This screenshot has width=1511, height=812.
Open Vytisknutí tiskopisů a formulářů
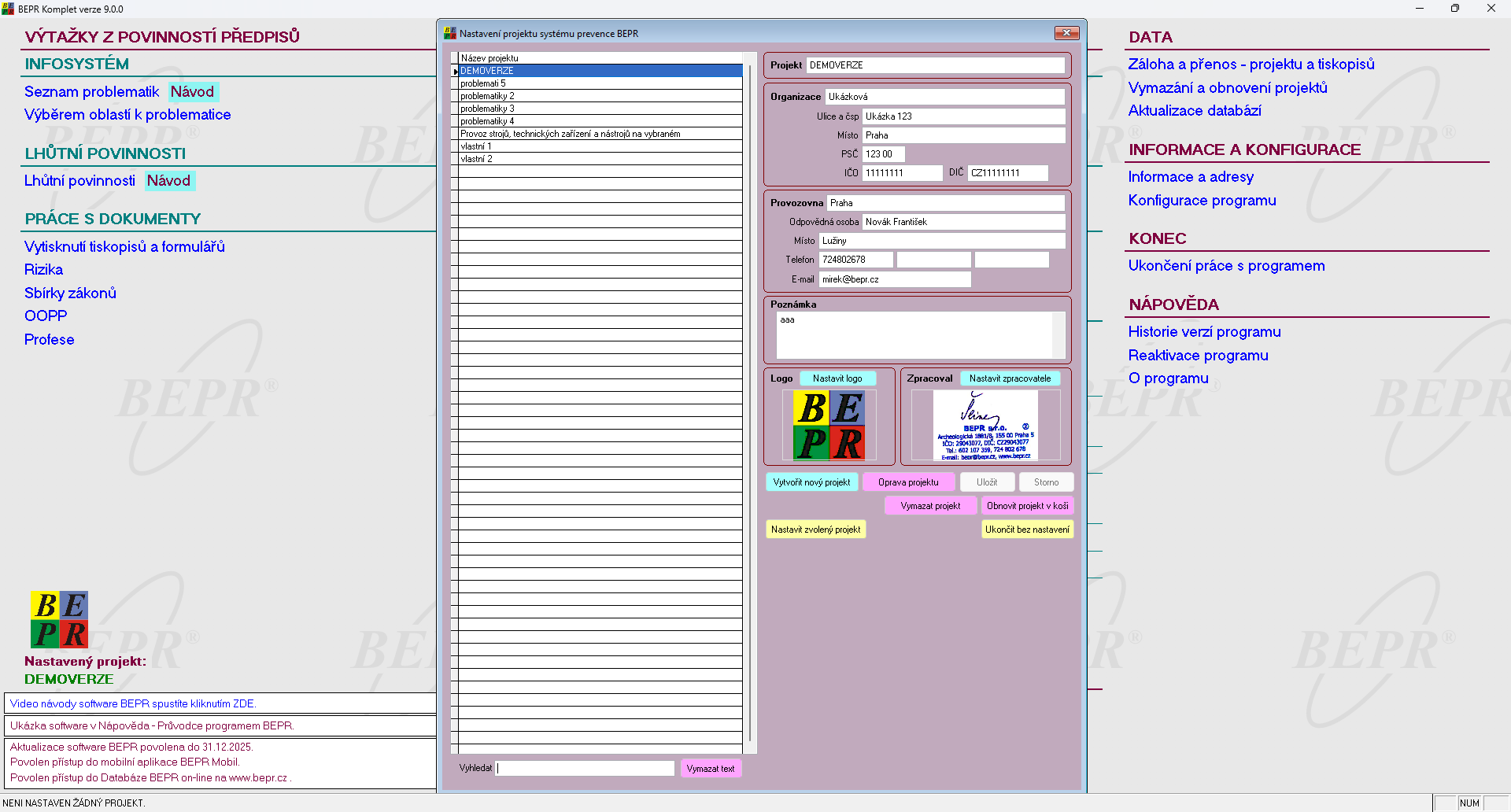coord(124,247)
